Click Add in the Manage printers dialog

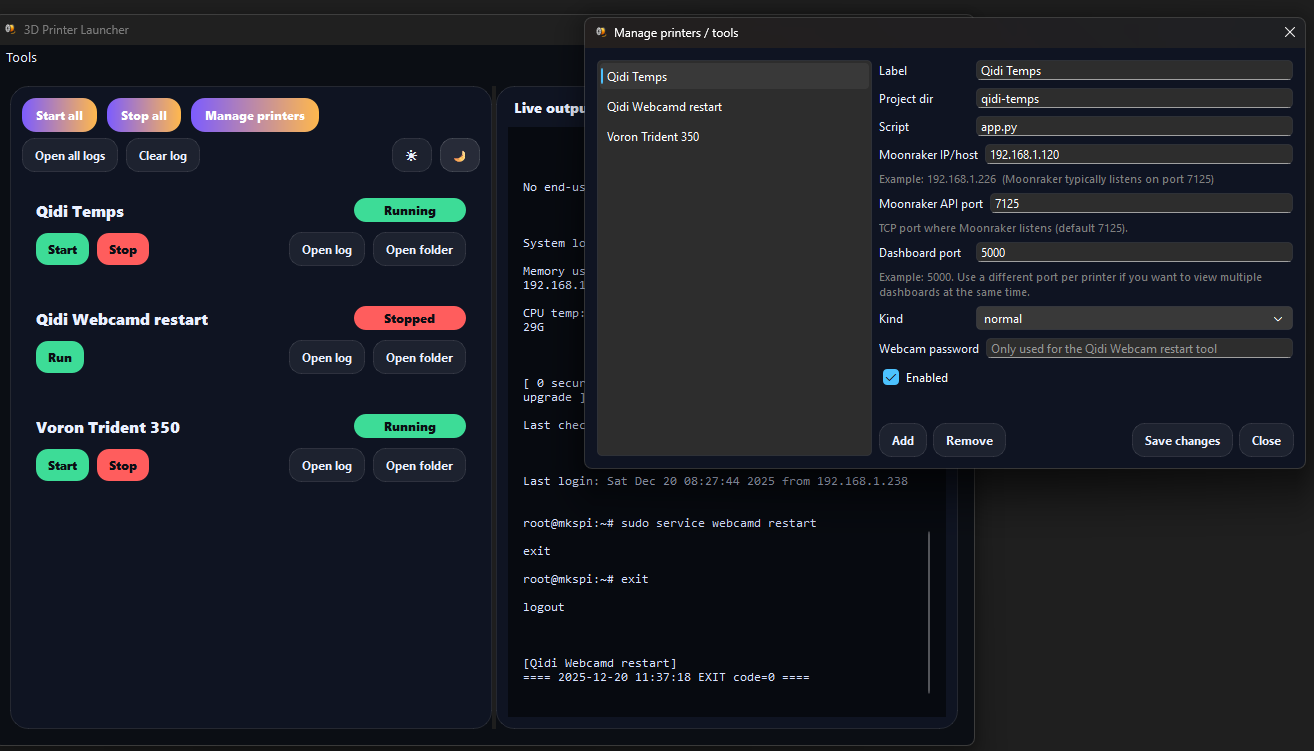pos(902,440)
